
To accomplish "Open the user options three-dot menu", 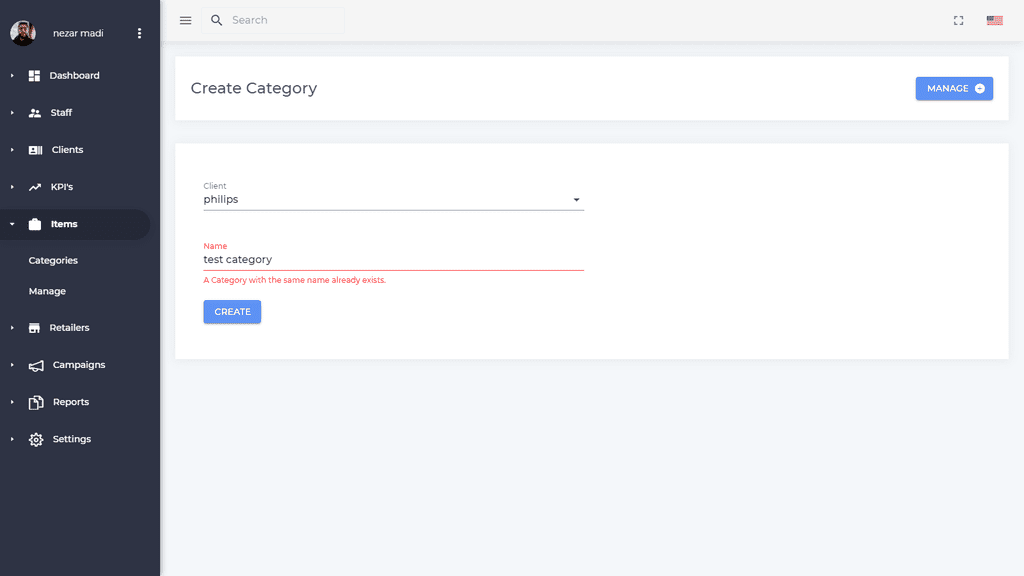I will 139,33.
